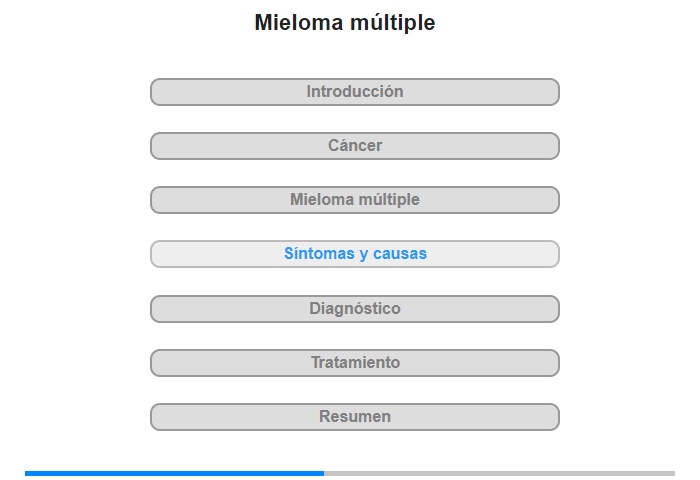The width and height of the screenshot is (700, 480).
Task: Click the blue filled part of the progress bar
Action: coord(175,473)
